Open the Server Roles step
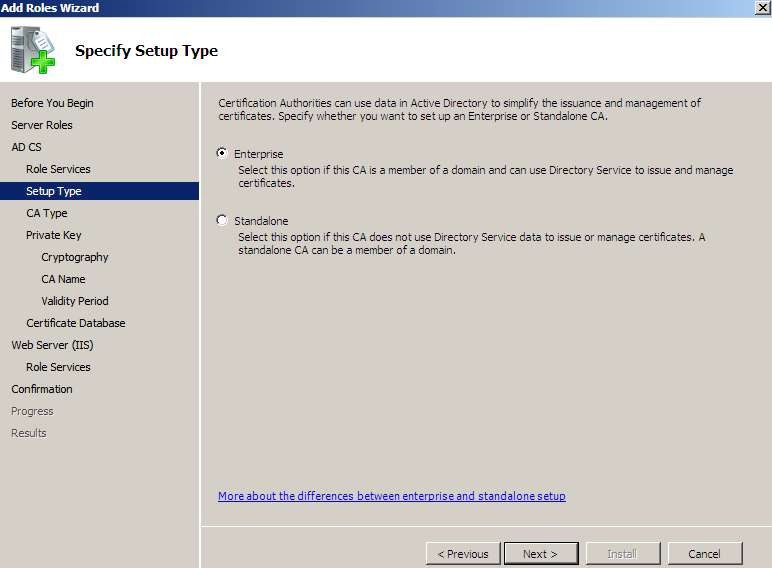The image size is (772, 568). point(42,125)
